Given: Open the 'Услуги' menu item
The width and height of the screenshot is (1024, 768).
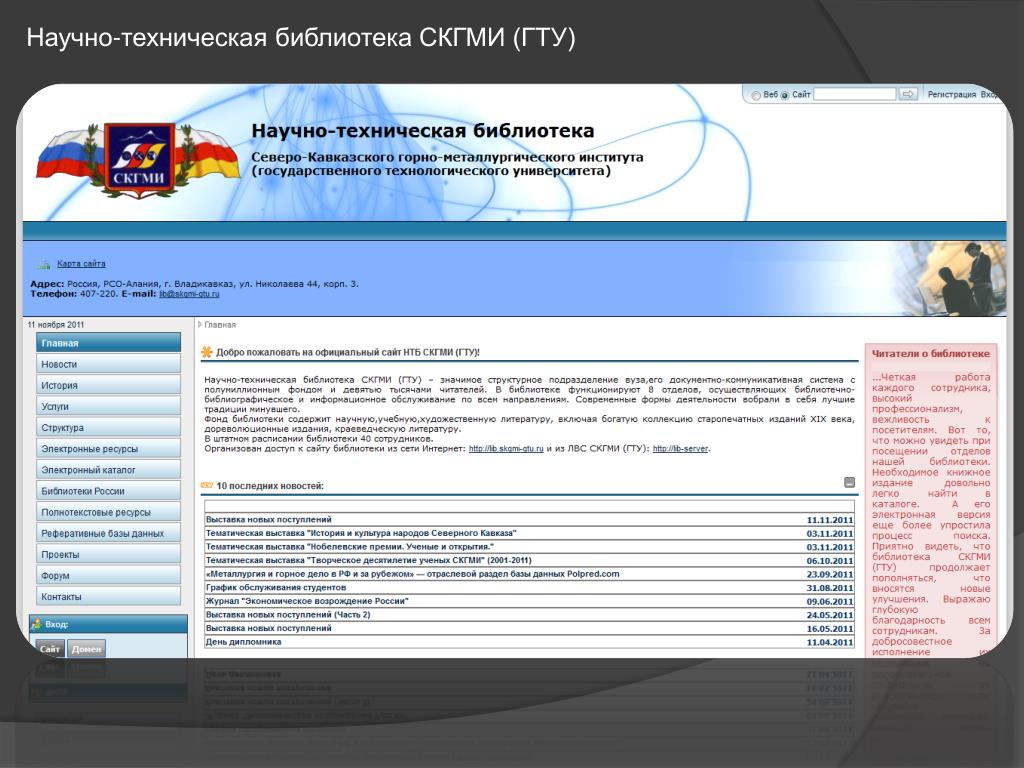Looking at the screenshot, I should tap(108, 406).
